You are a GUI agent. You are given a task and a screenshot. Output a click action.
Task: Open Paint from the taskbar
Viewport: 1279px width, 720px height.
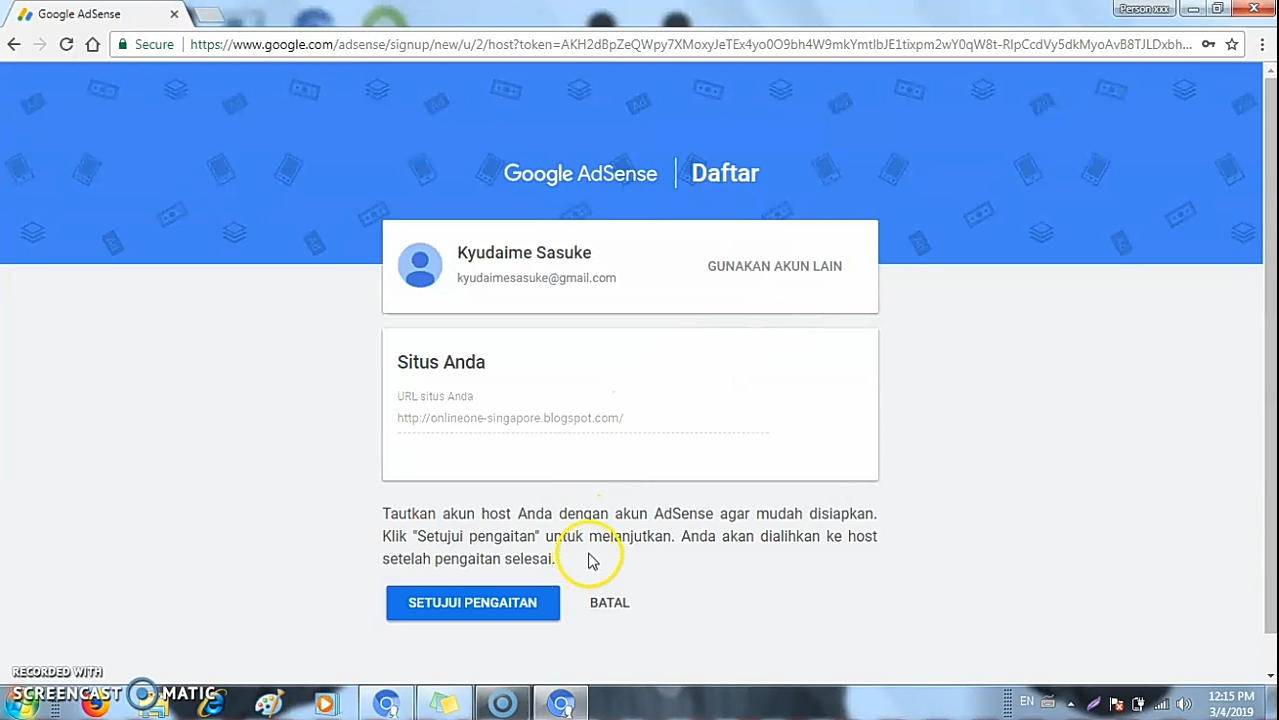click(269, 704)
